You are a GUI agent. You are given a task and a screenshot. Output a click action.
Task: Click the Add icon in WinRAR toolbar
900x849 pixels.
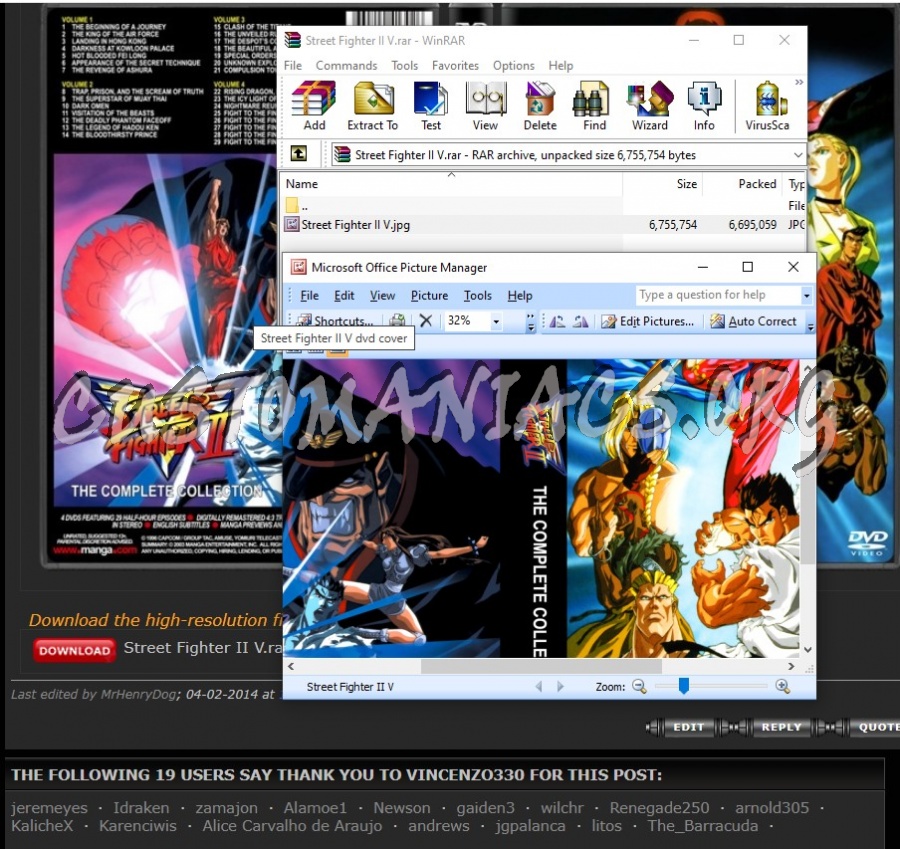coord(313,106)
